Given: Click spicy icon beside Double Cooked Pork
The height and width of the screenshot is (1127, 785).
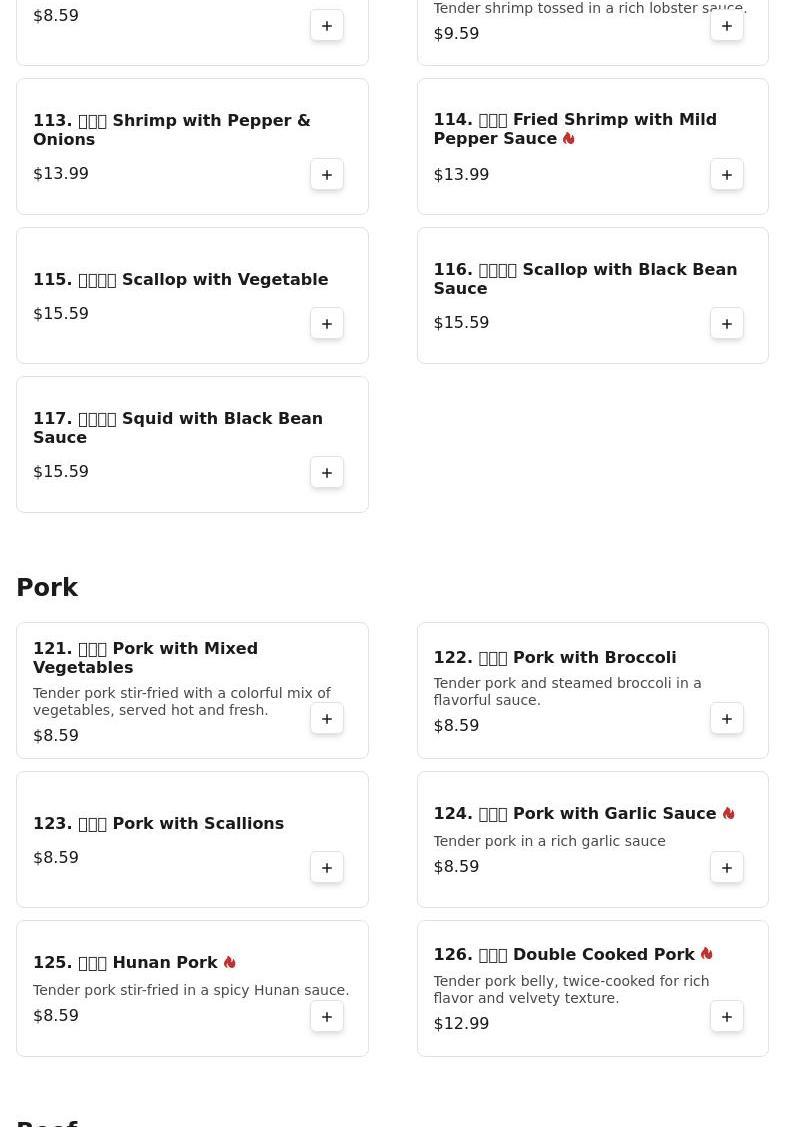Looking at the screenshot, I should pyautogui.click(x=706, y=954).
